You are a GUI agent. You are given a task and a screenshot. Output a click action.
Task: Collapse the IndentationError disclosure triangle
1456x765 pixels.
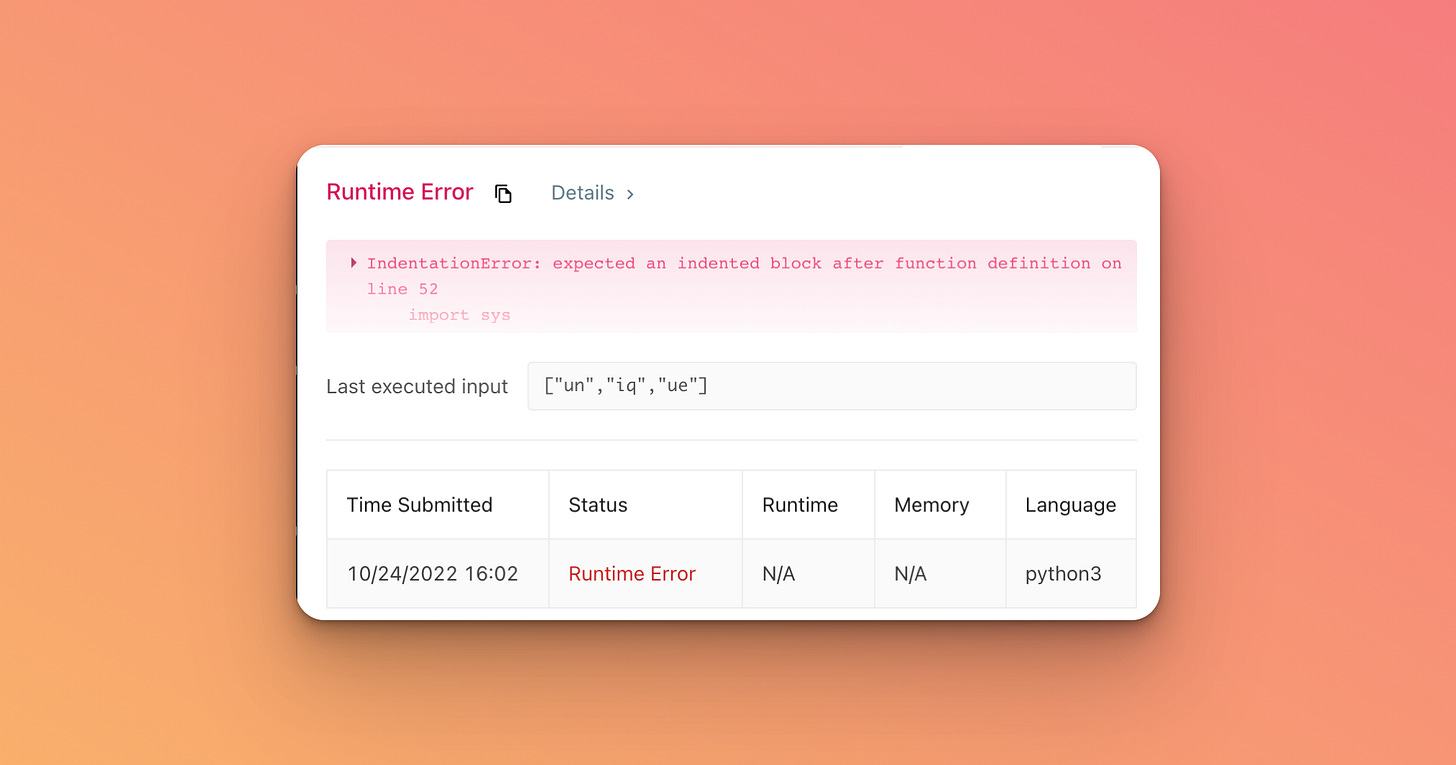click(354, 263)
